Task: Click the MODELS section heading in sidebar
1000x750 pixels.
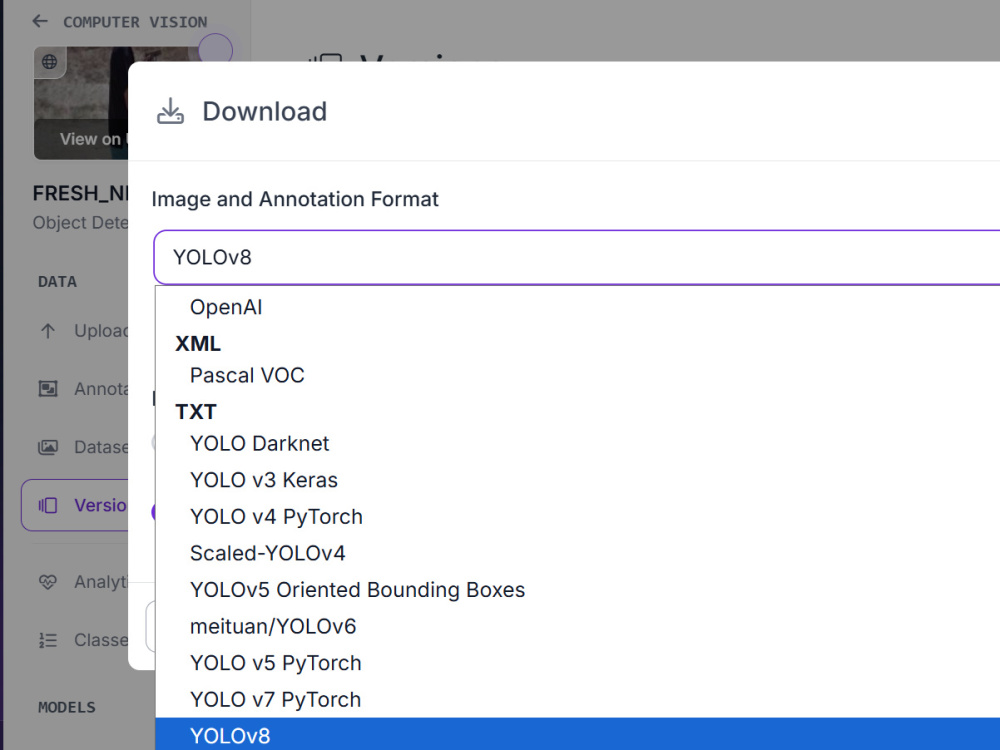Action: tap(67, 707)
